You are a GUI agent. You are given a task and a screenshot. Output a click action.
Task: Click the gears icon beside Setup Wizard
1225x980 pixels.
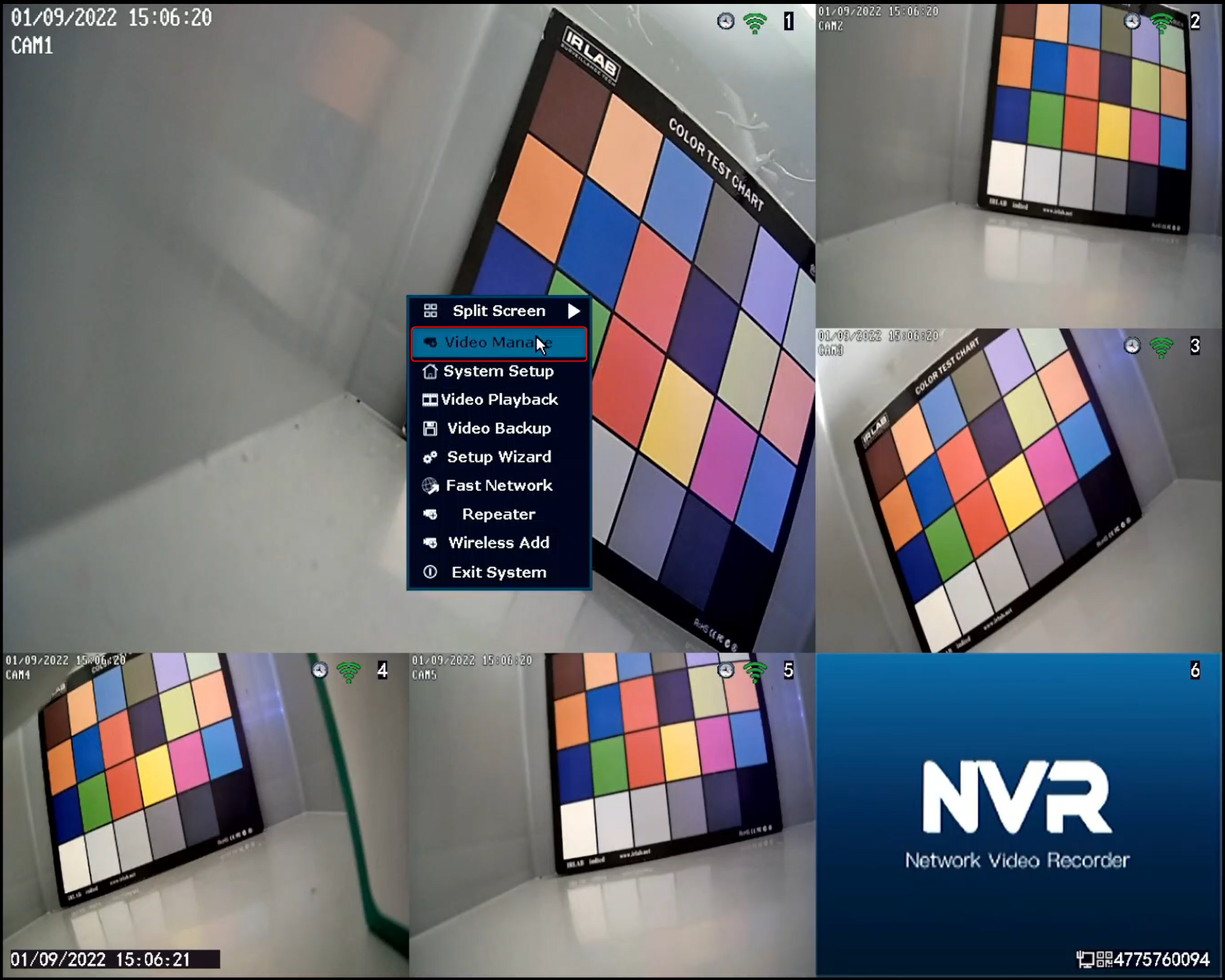pyautogui.click(x=430, y=457)
